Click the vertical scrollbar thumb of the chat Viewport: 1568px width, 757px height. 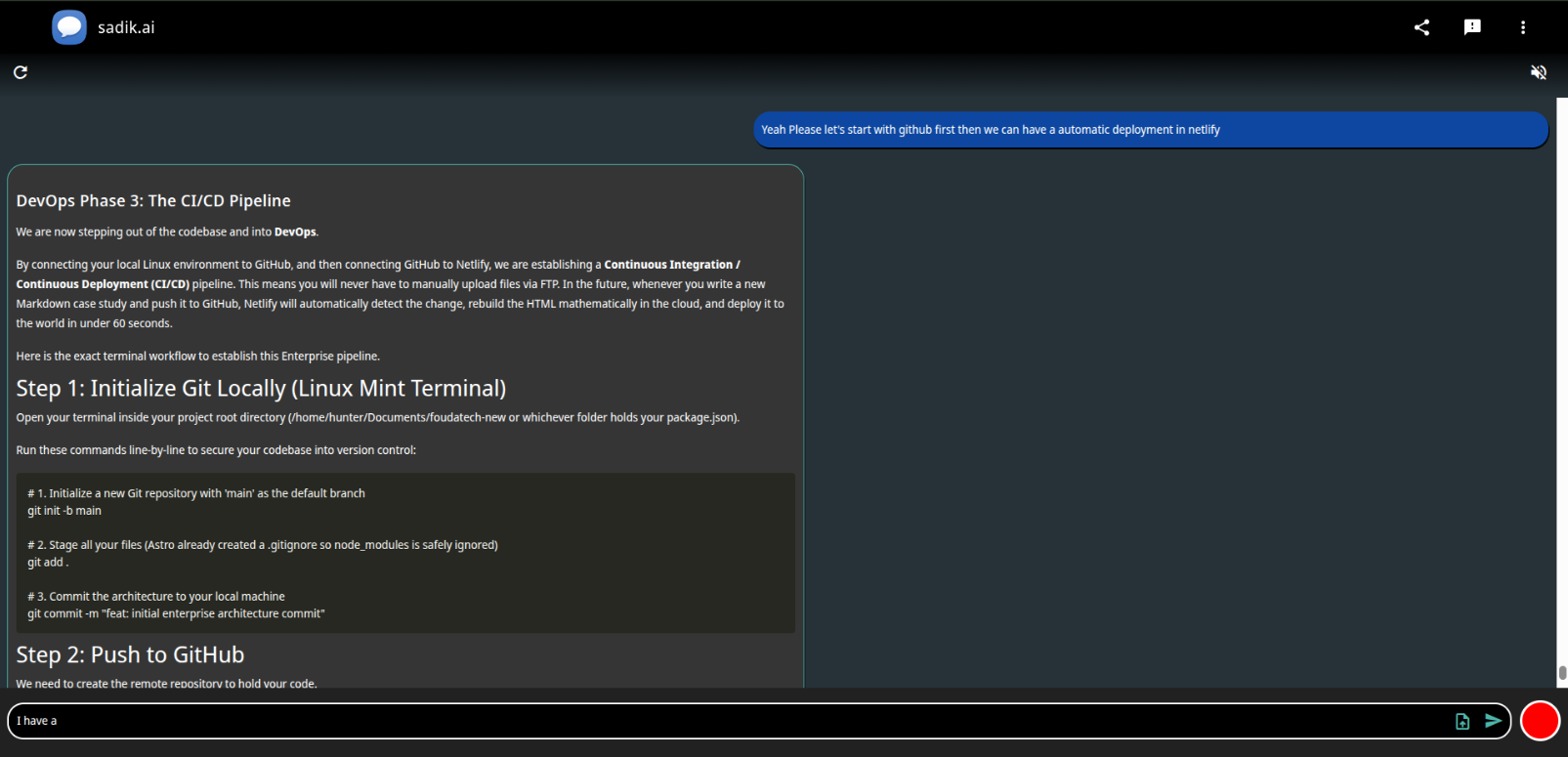tap(1562, 673)
